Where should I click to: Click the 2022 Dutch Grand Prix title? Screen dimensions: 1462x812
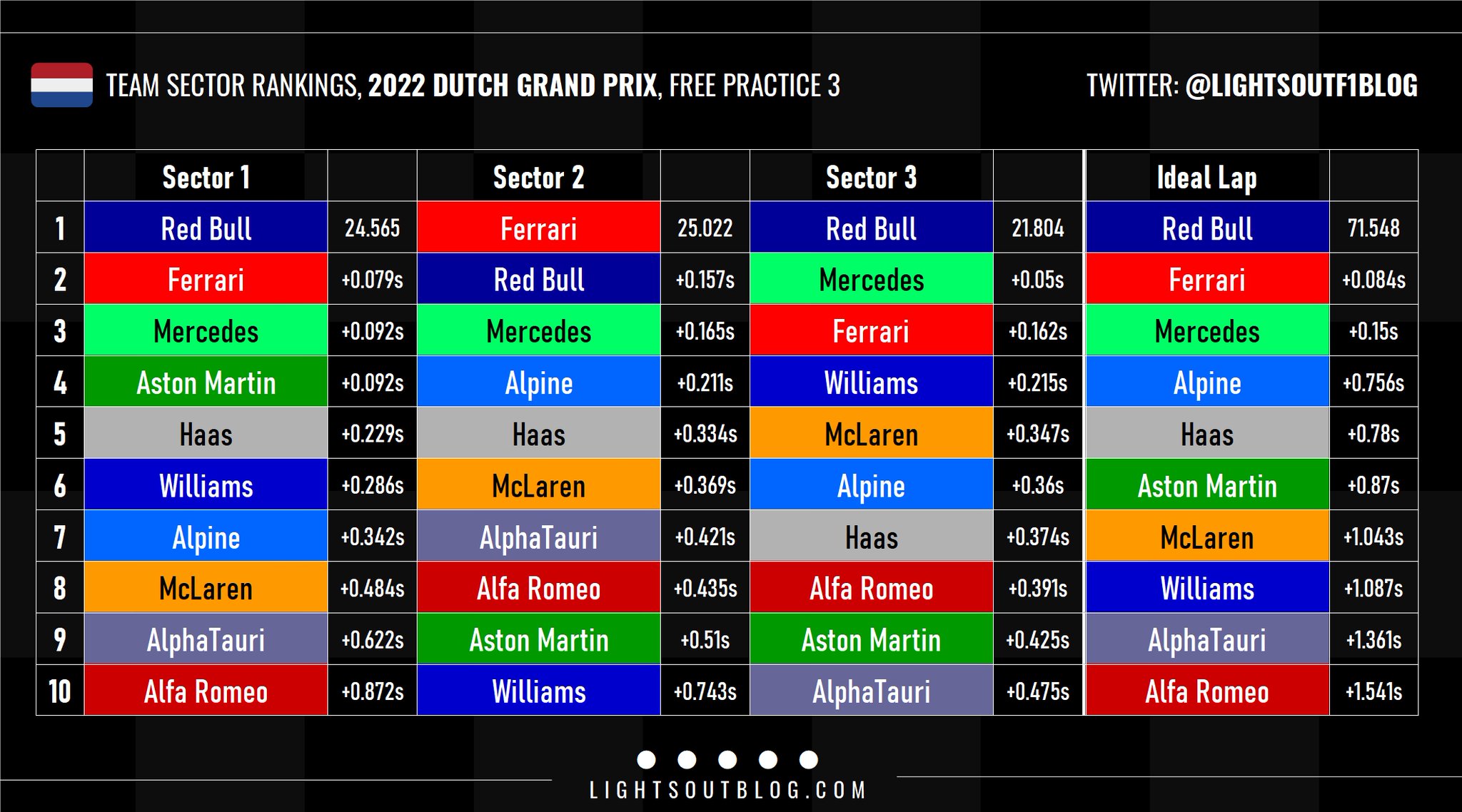[512, 86]
